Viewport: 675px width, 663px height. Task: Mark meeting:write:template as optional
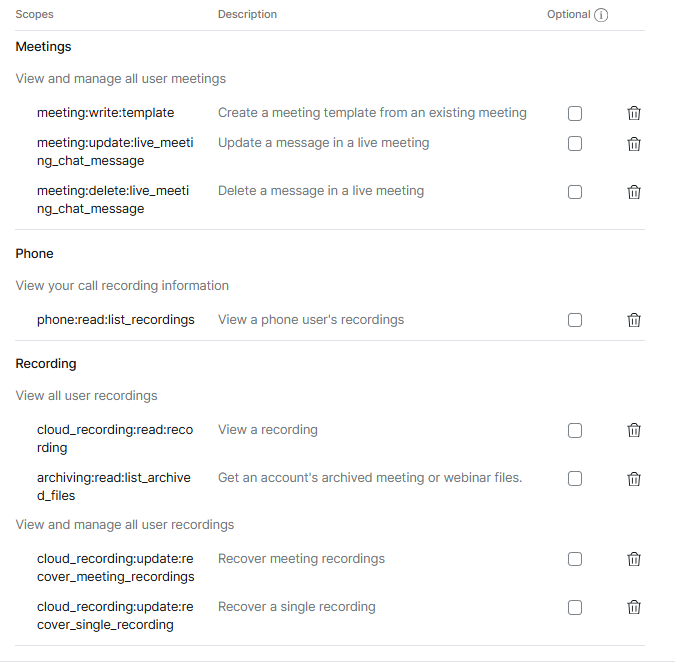(x=575, y=113)
